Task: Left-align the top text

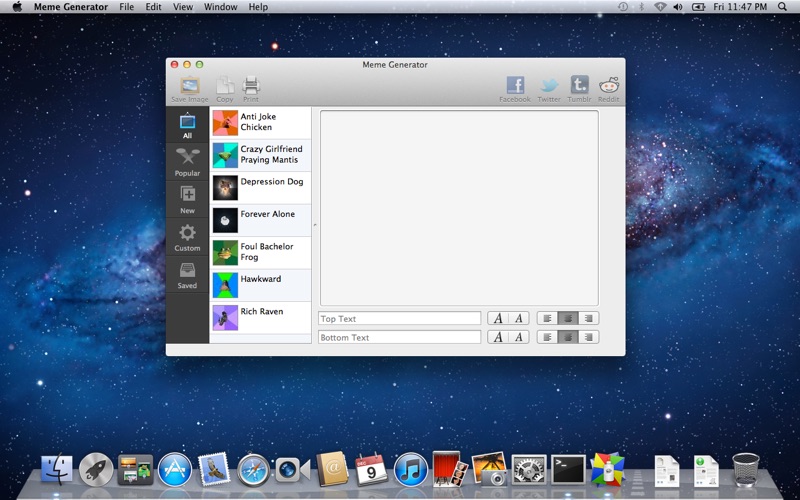Action: point(547,318)
